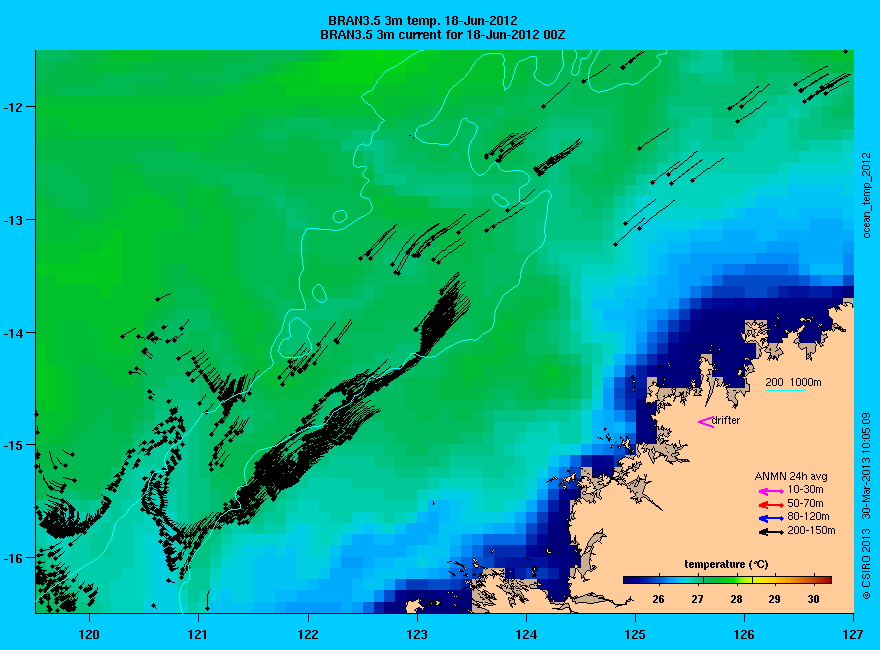This screenshot has width=880, height=650.
Task: Click the subtitle 'BRAN3.5 3m current for 18-Jun-2012 00Z'
Action: (x=442, y=35)
